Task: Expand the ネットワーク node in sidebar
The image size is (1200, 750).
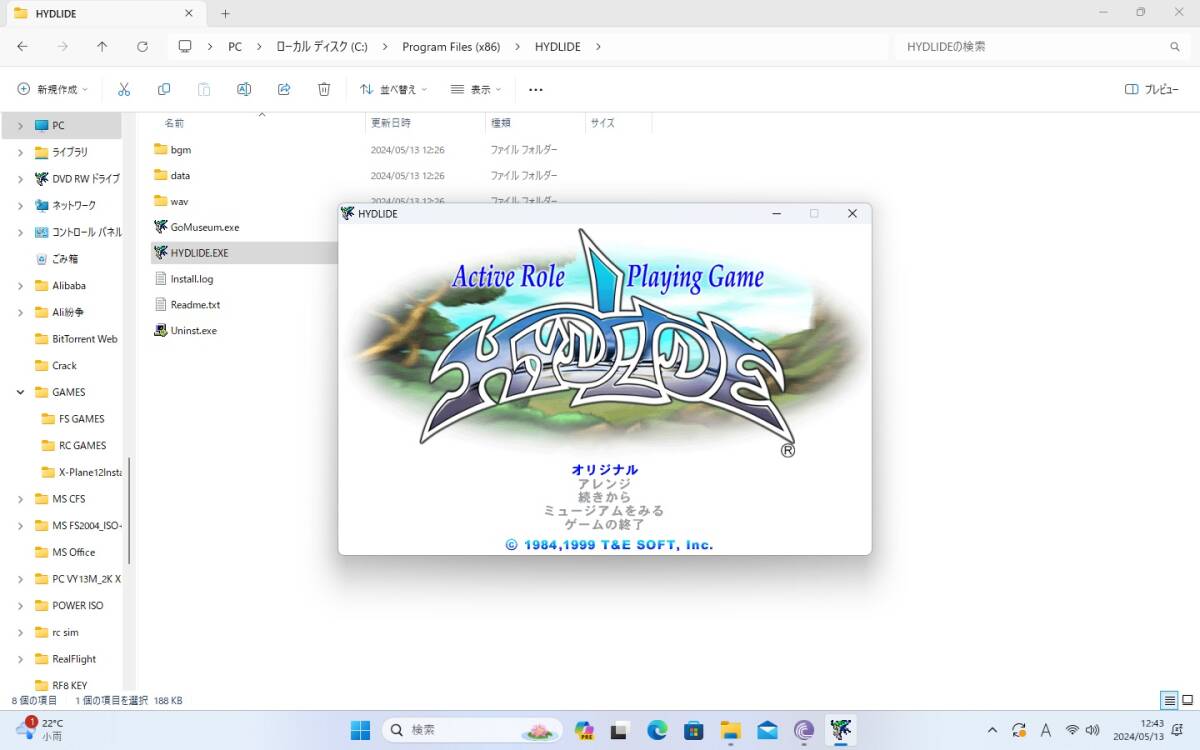Action: (x=21, y=205)
